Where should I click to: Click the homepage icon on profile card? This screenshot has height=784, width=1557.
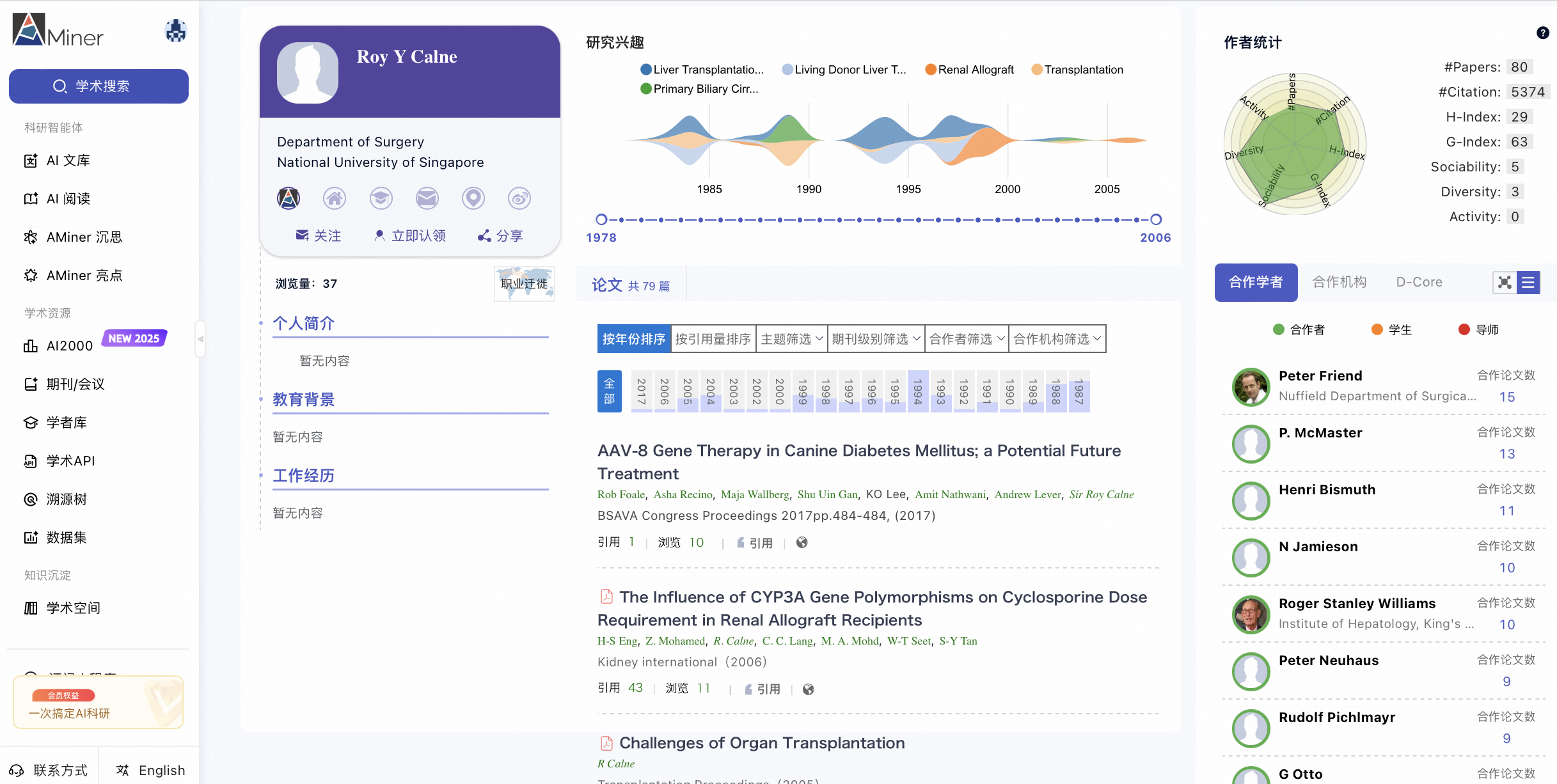coord(335,198)
